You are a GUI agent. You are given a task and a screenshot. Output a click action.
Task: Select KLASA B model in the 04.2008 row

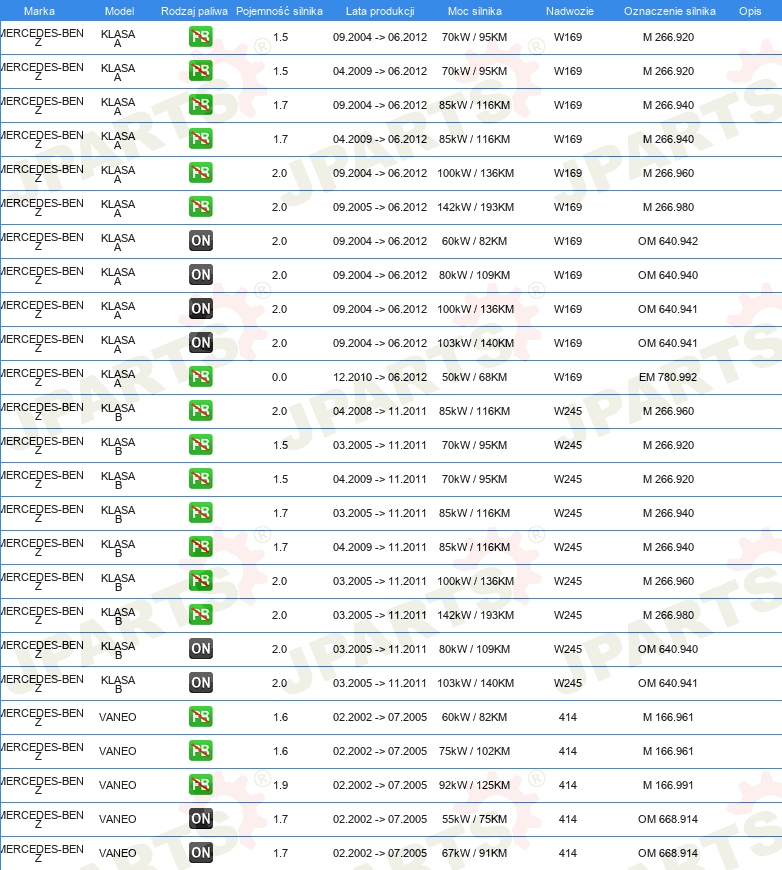(118, 412)
